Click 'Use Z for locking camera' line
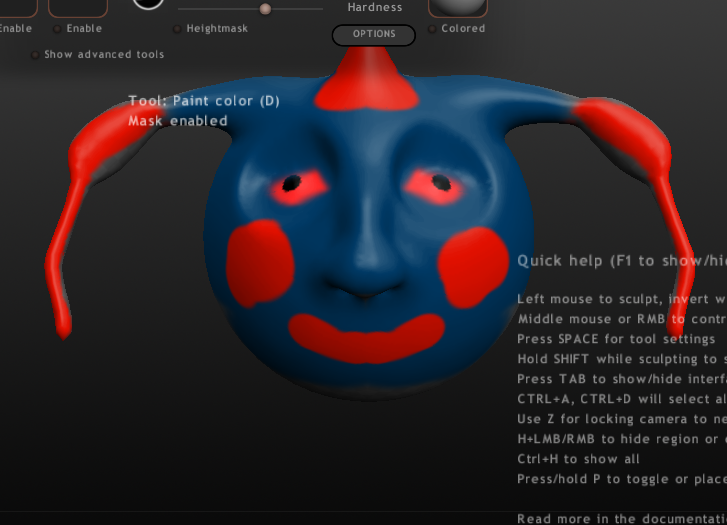Viewport: 727px width, 525px height. 622,419
